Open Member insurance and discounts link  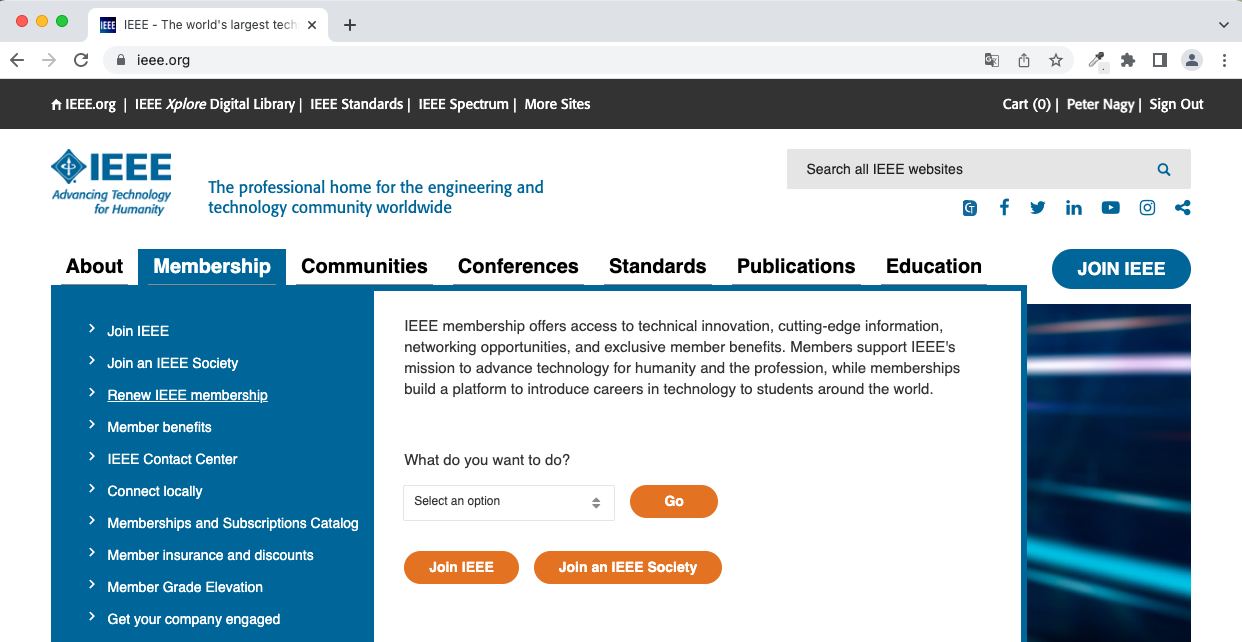(x=211, y=555)
